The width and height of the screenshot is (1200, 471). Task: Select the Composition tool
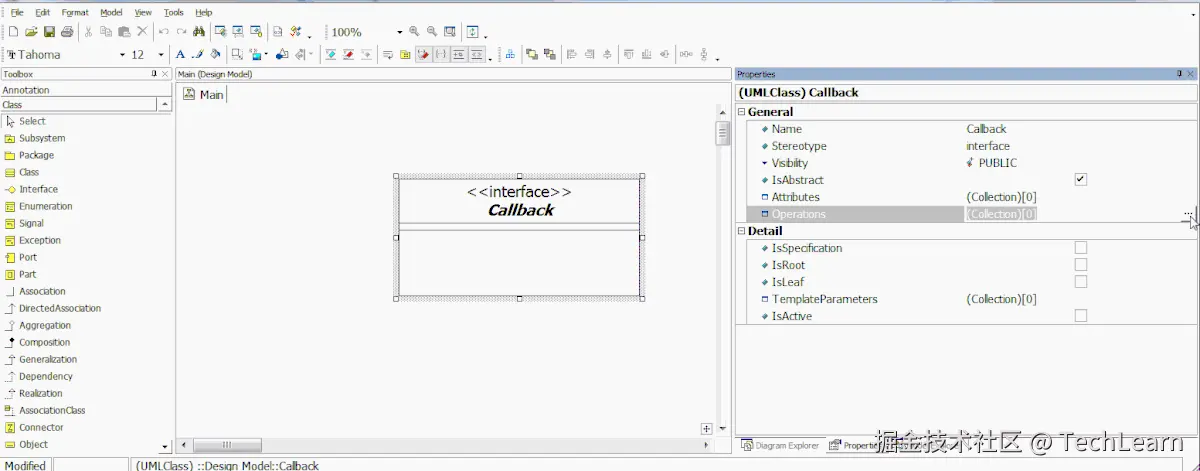click(x=44, y=342)
